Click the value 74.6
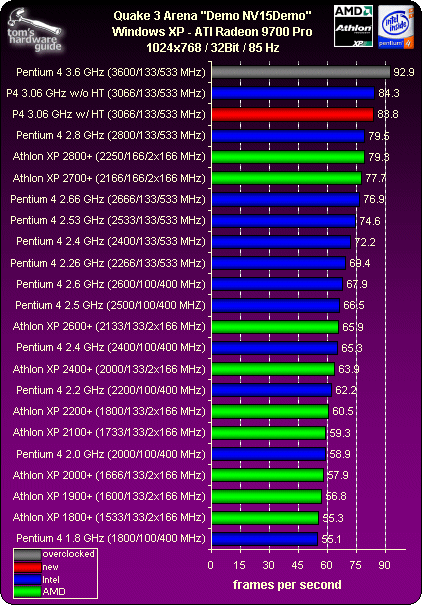This screenshot has width=423, height=606. click(370, 221)
